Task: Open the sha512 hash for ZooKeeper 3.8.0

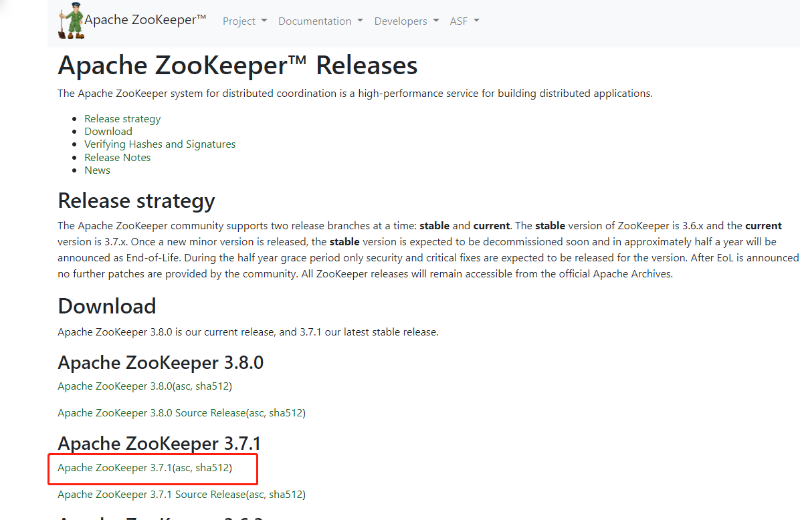Action: (212, 386)
